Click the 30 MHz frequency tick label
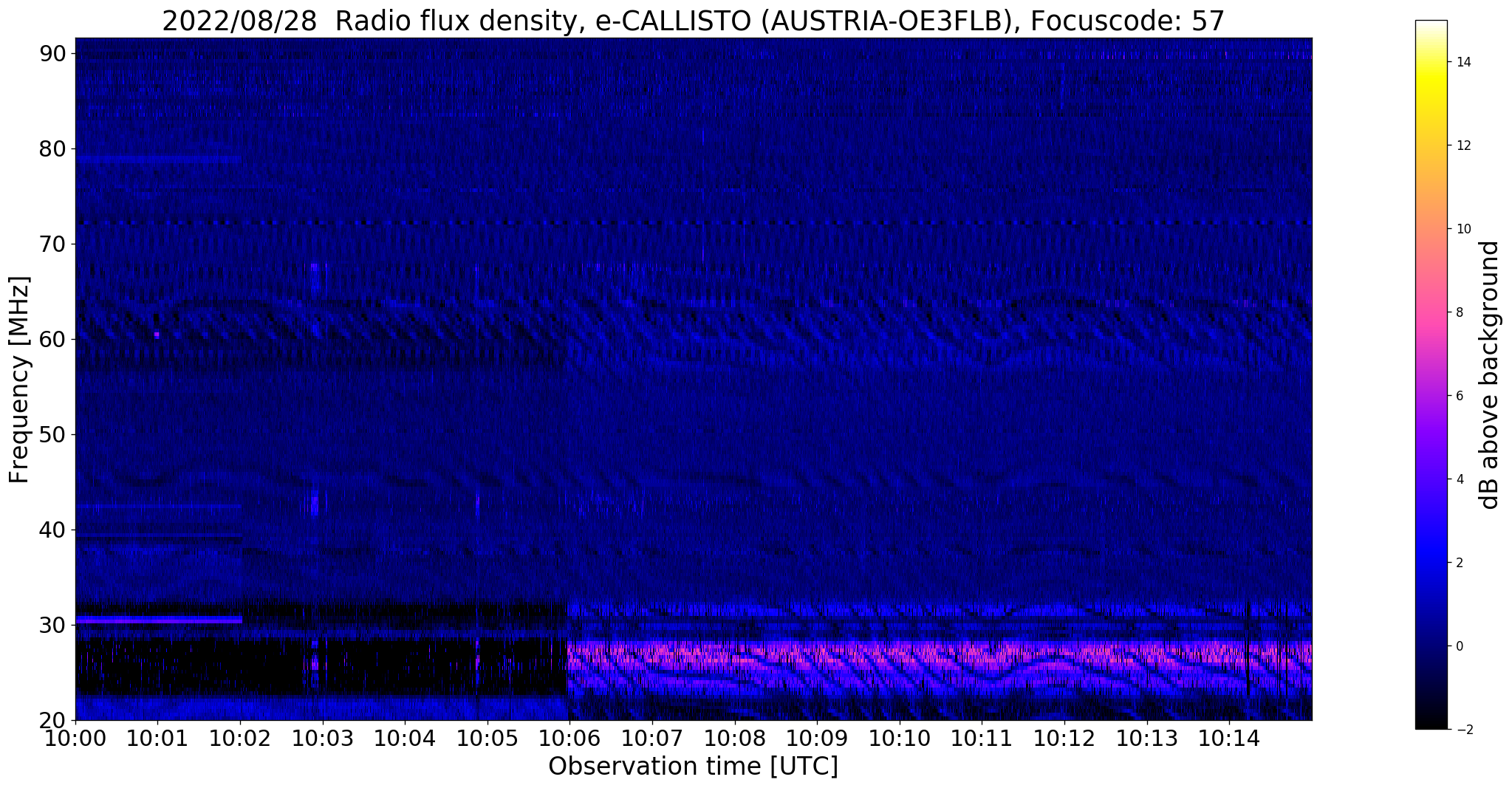This screenshot has width=1512, height=788. (x=52, y=625)
